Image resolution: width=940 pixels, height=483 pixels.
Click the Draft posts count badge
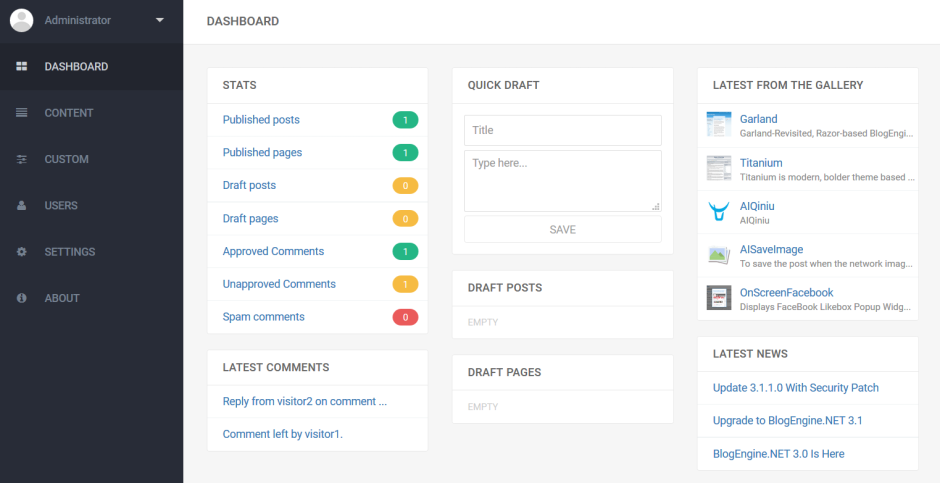tap(405, 186)
